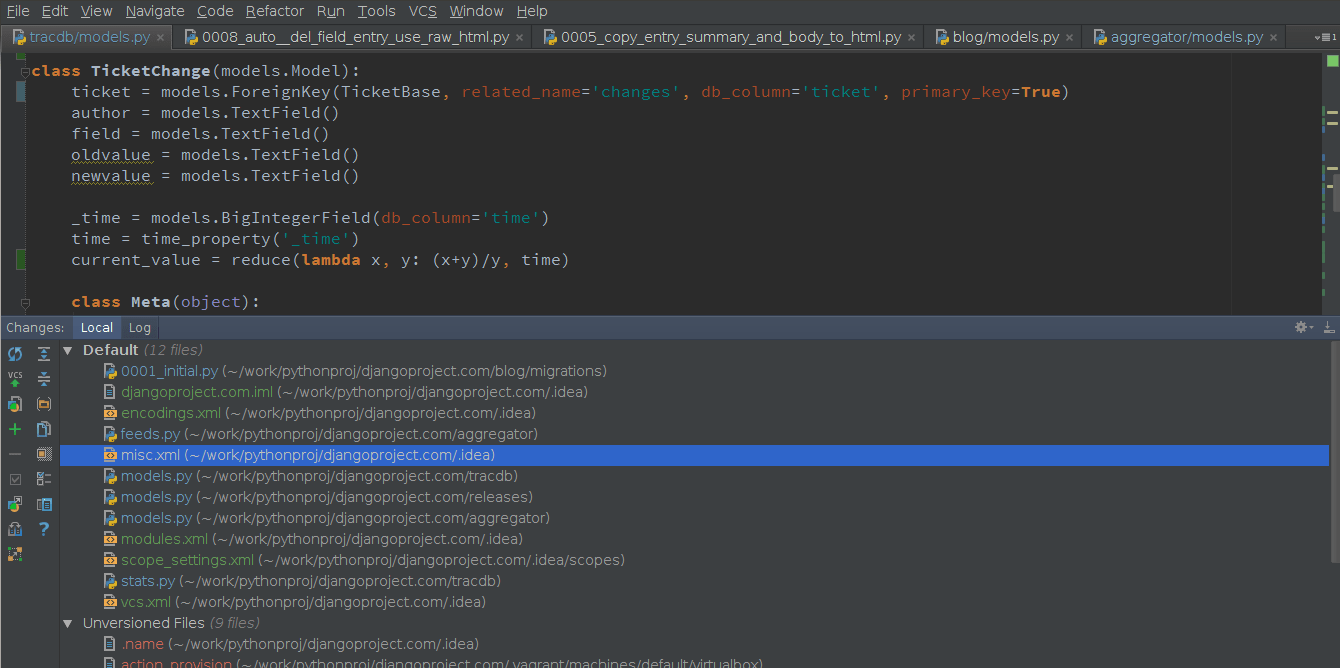Expand all nodes via the expand-all icon
This screenshot has height=668, width=1340.
(43, 353)
